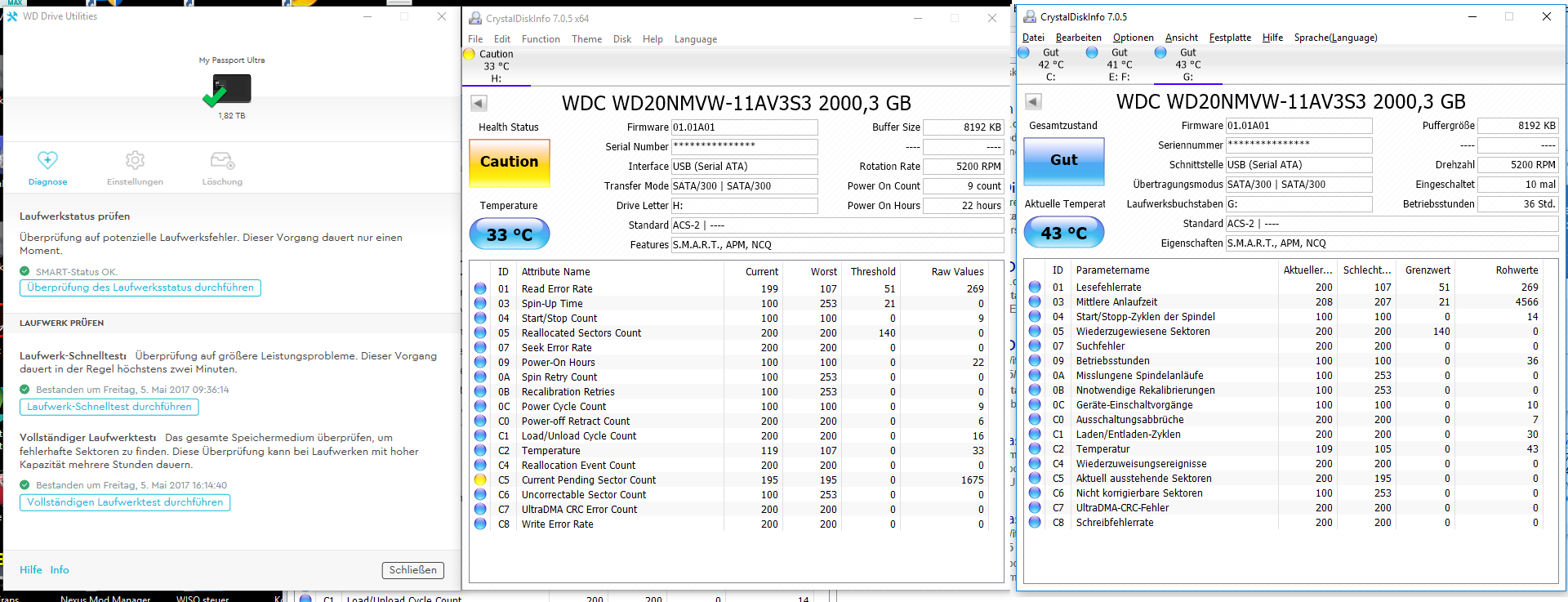
Task: Click Nexus Mod Manager in the taskbar
Action: pos(105,599)
